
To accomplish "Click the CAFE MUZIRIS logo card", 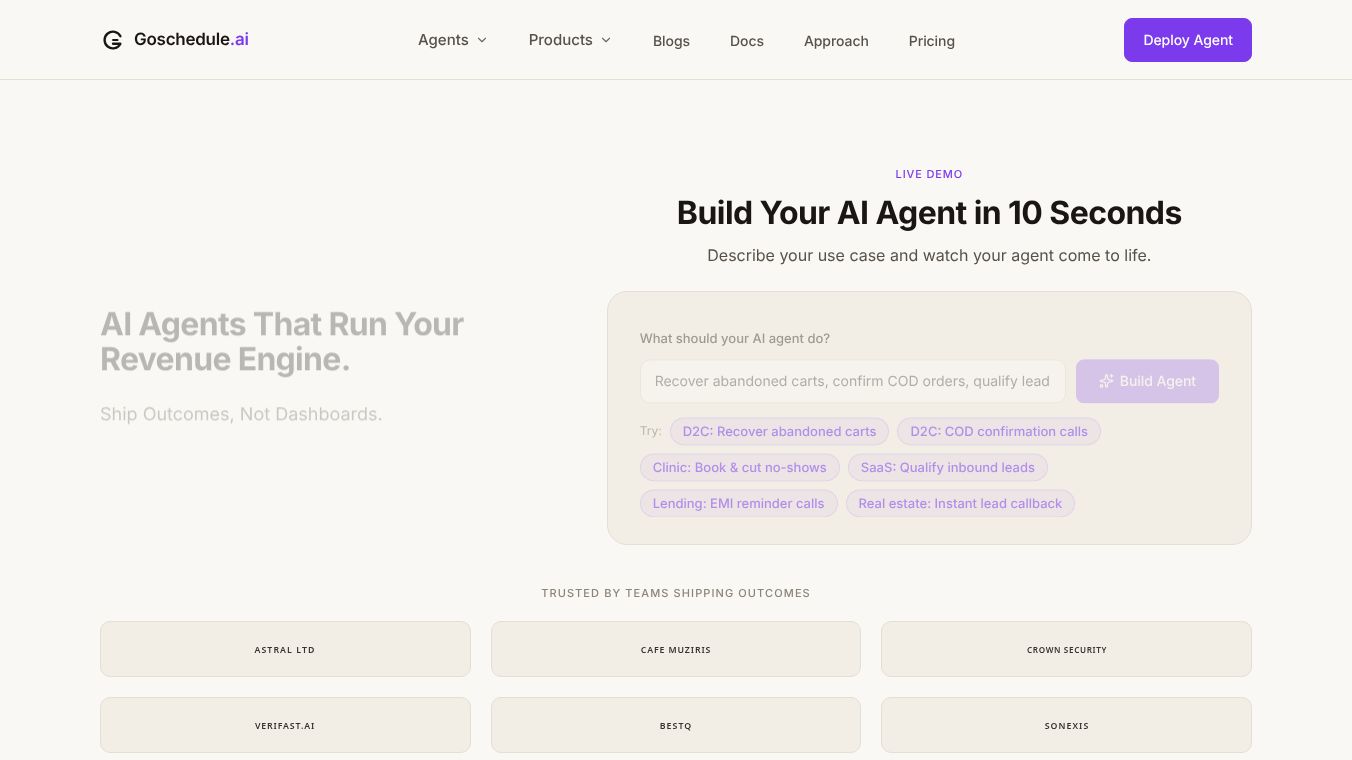I will pyautogui.click(x=676, y=649).
